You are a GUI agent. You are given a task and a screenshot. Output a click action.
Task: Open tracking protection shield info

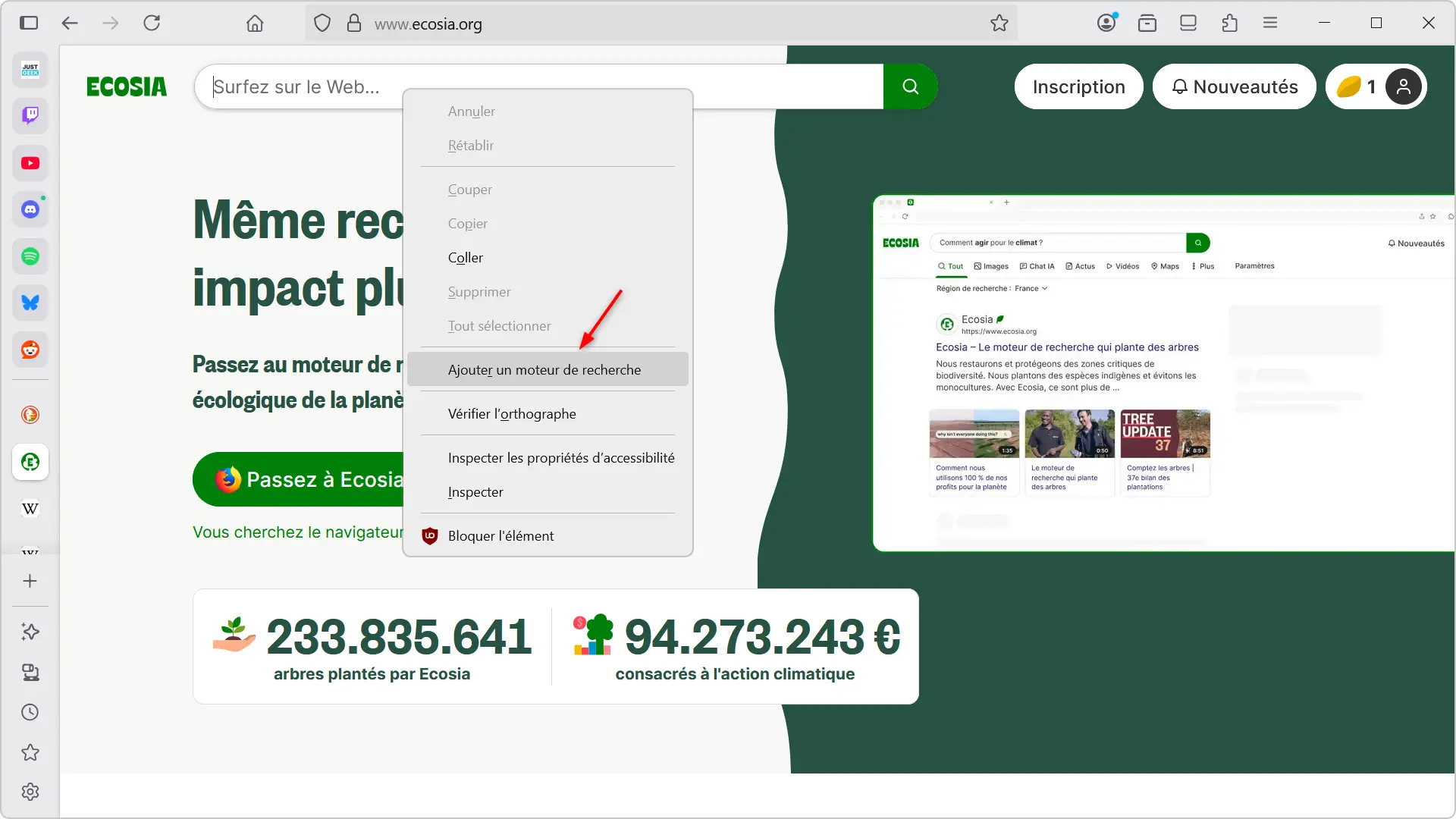pos(322,24)
